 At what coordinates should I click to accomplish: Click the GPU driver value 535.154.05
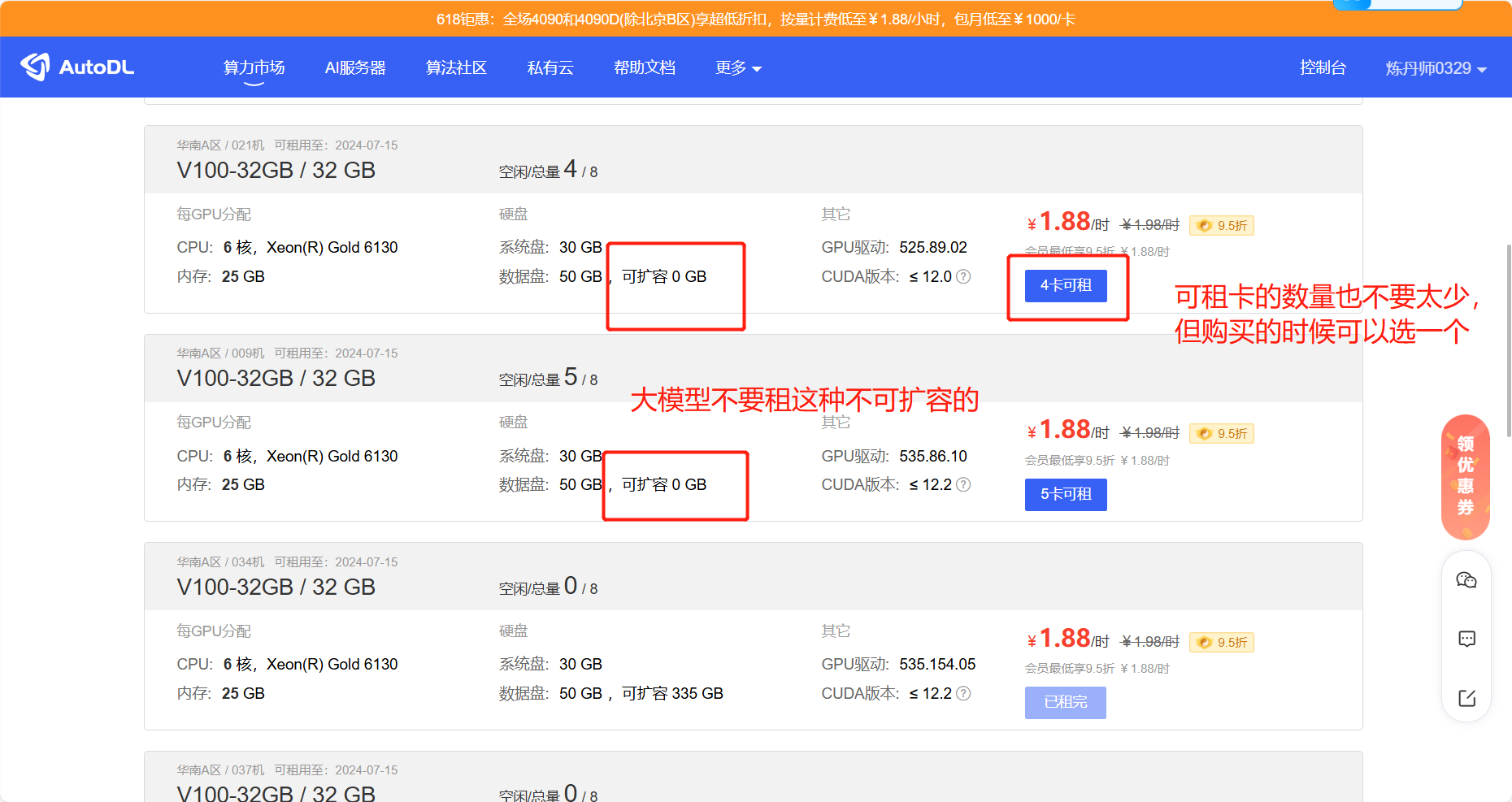point(937,664)
